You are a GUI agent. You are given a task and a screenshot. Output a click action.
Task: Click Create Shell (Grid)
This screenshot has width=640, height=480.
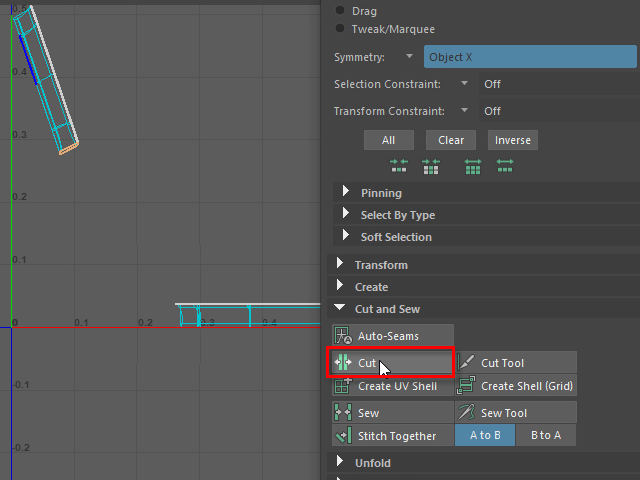point(516,386)
